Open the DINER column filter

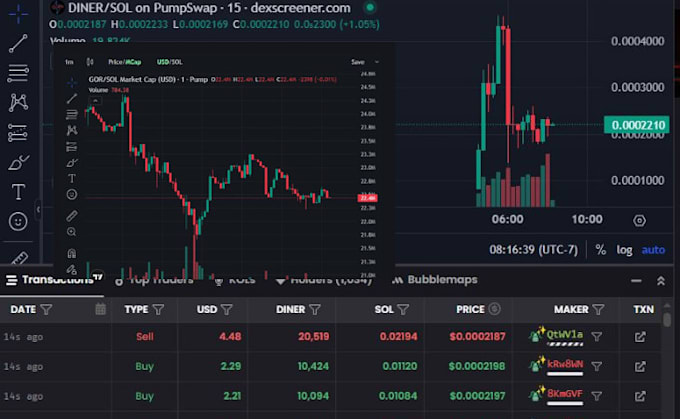315,309
